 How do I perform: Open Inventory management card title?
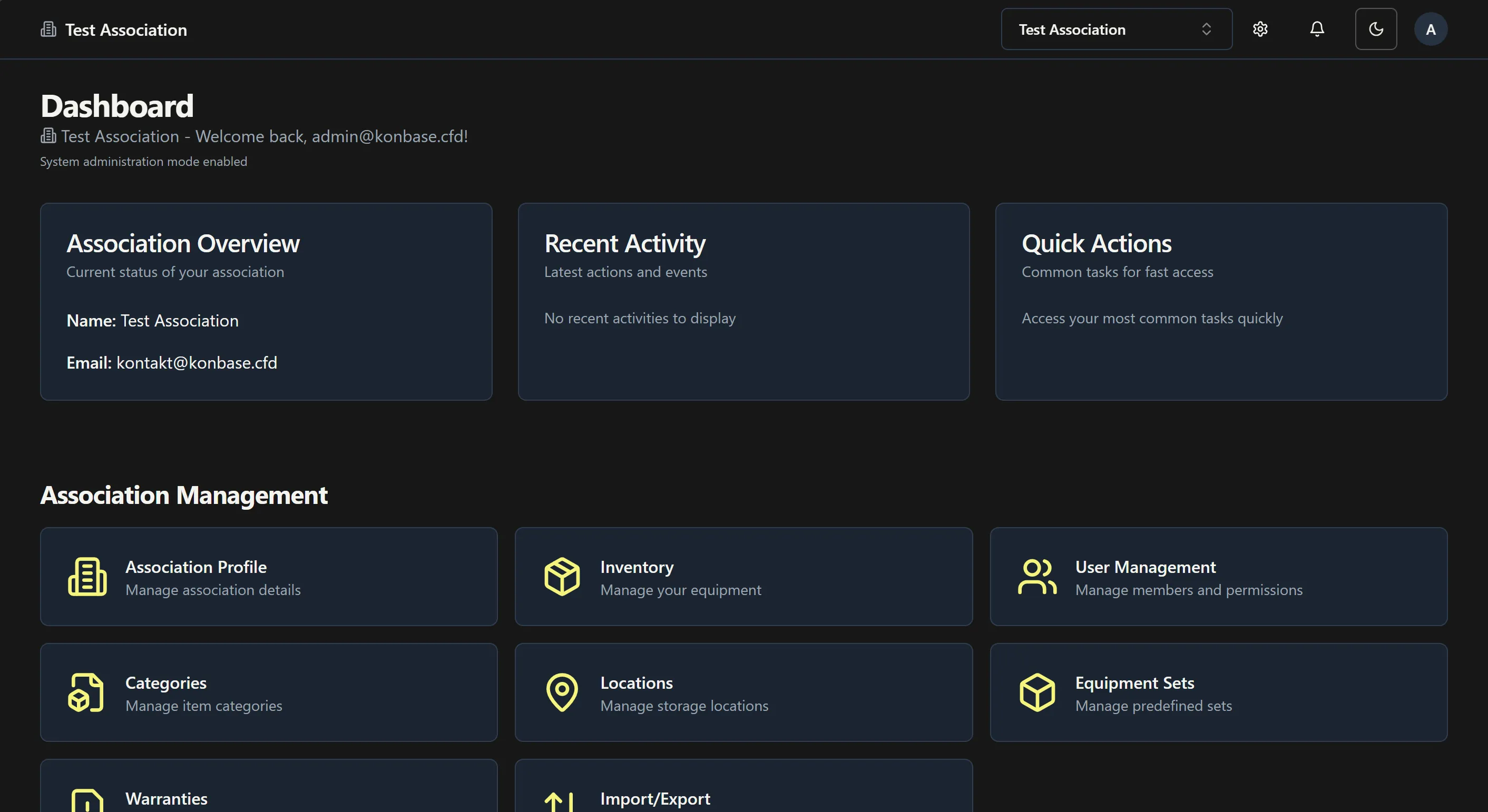coord(637,567)
